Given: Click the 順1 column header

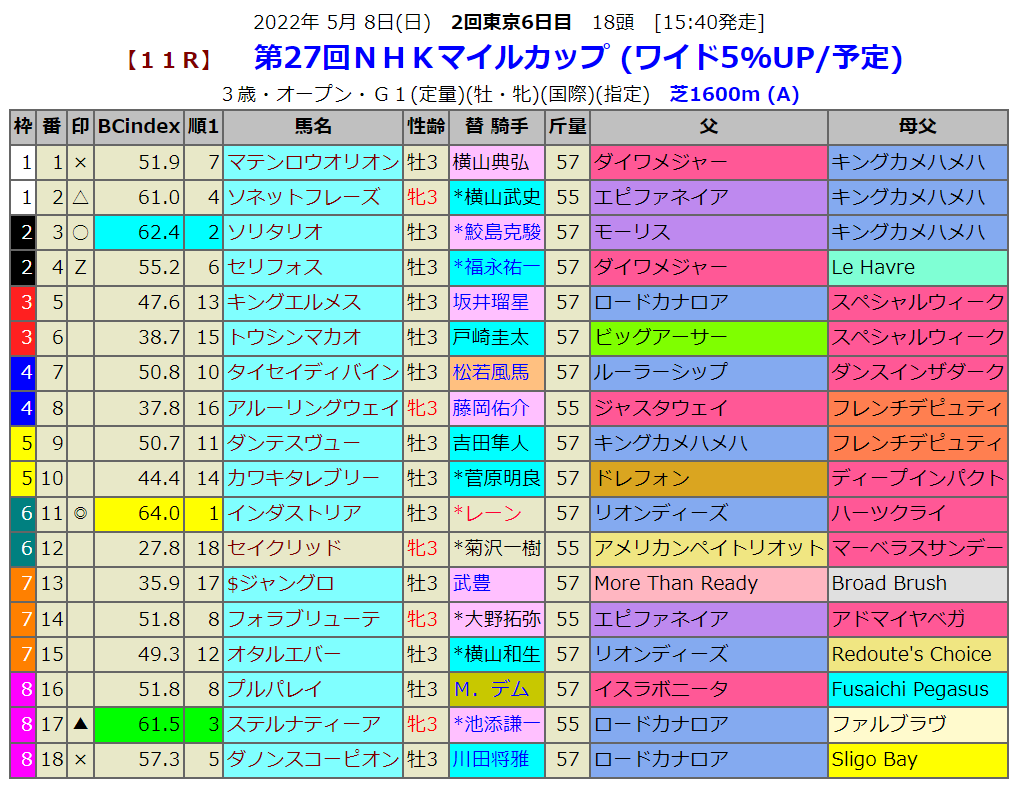Looking at the screenshot, I should pos(204,127).
